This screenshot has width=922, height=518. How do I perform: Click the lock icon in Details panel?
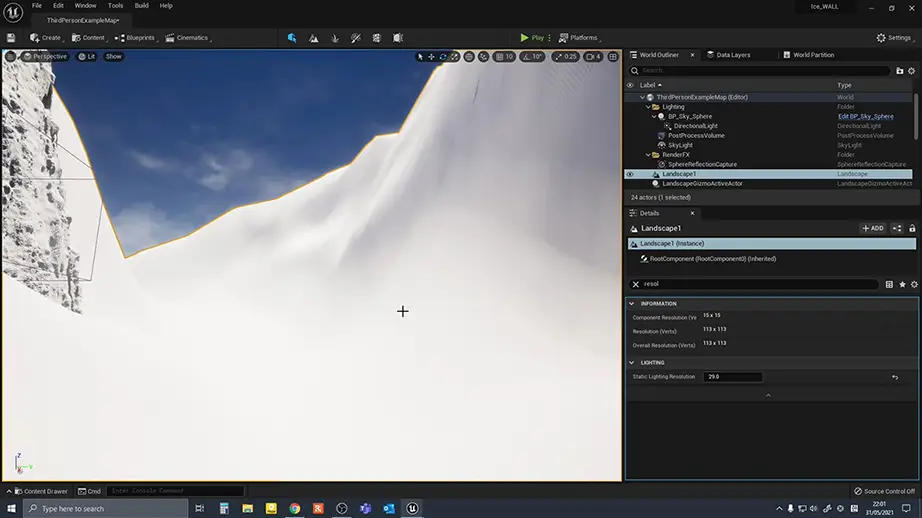911,228
